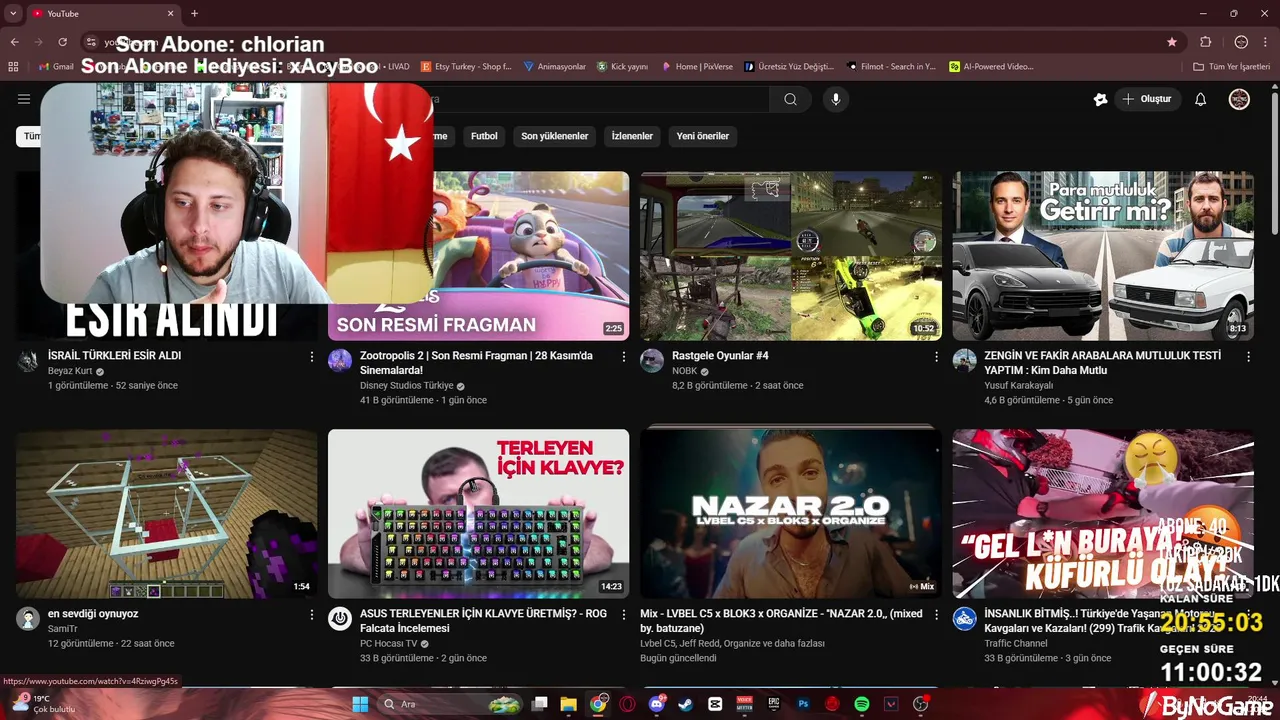The width and height of the screenshot is (1280, 720).
Task: Open NOBK channel avatar
Action: pyautogui.click(x=652, y=361)
